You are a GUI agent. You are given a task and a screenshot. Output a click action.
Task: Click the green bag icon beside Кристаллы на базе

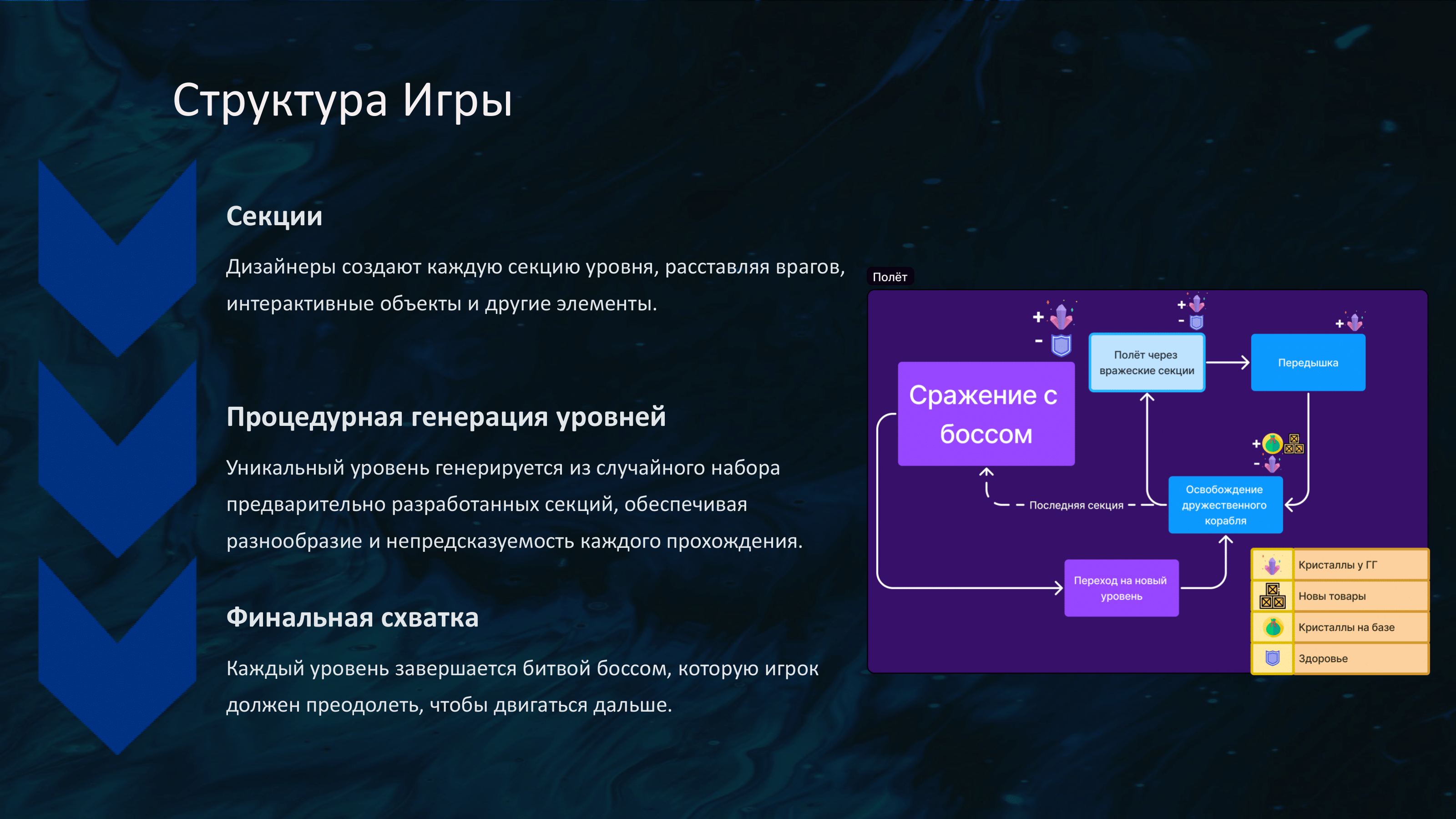(1273, 627)
